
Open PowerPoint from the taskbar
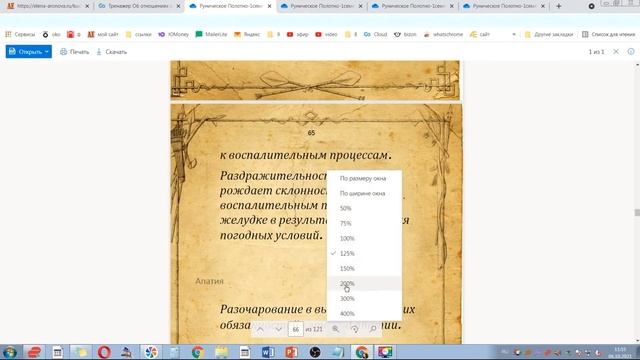[291, 352]
